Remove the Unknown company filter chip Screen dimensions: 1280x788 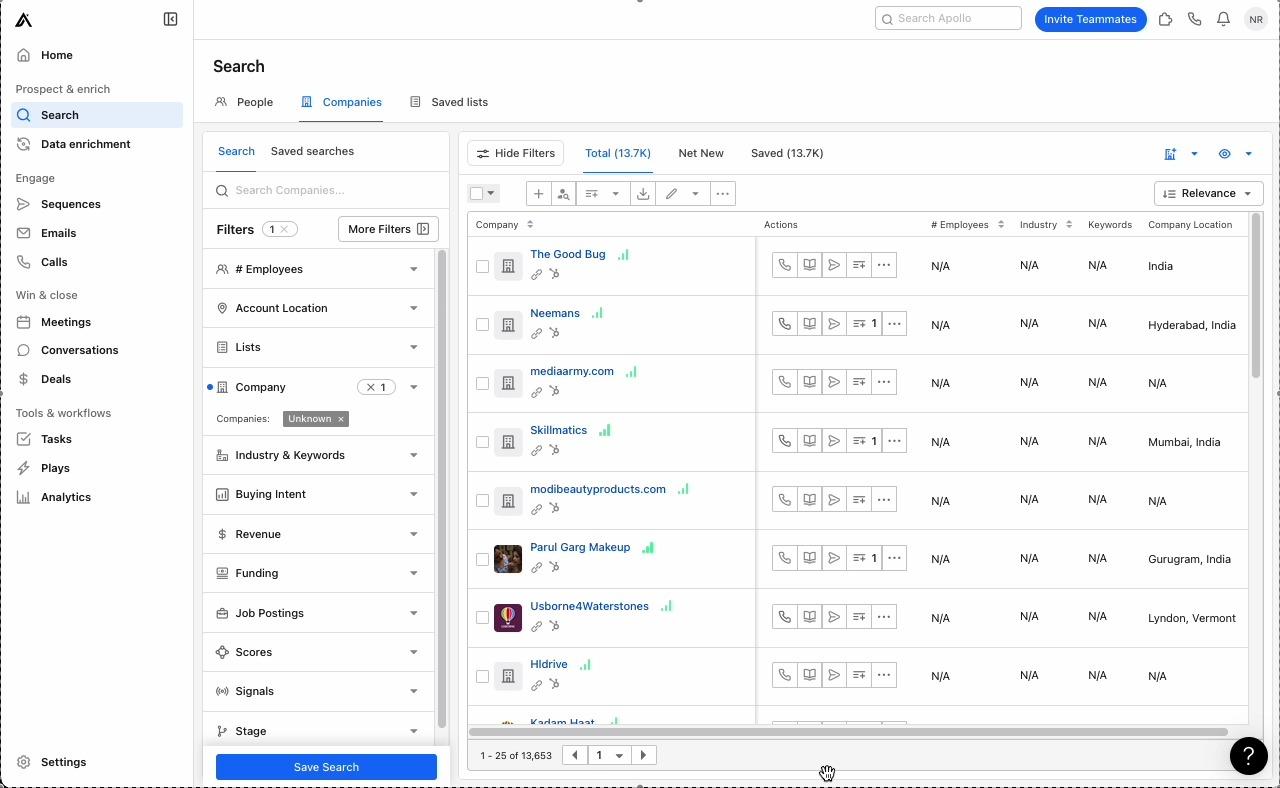341,419
